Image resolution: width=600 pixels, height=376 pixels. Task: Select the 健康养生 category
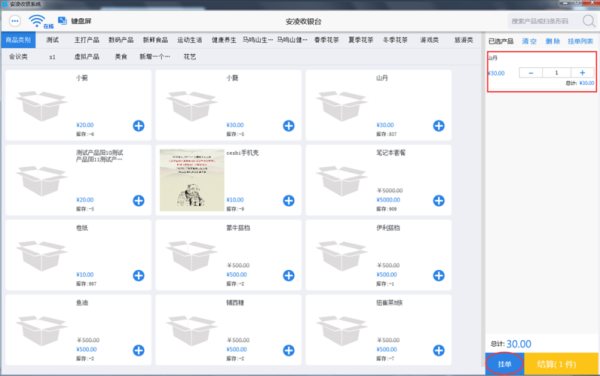pyautogui.click(x=224, y=40)
